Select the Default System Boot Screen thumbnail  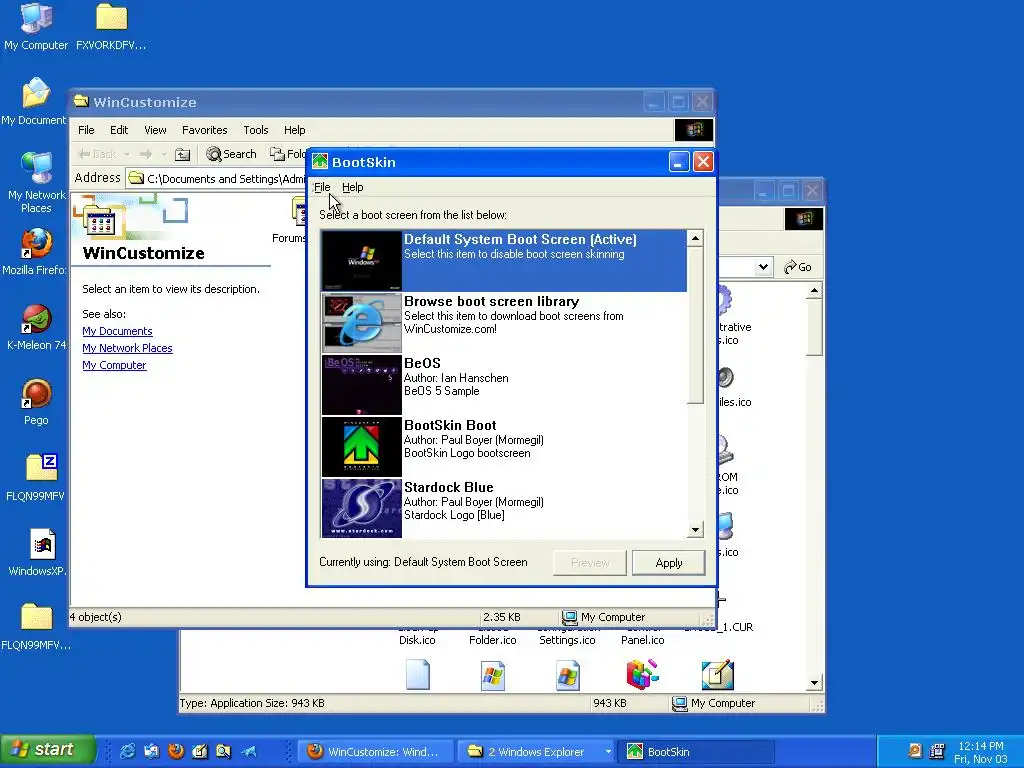coord(362,261)
